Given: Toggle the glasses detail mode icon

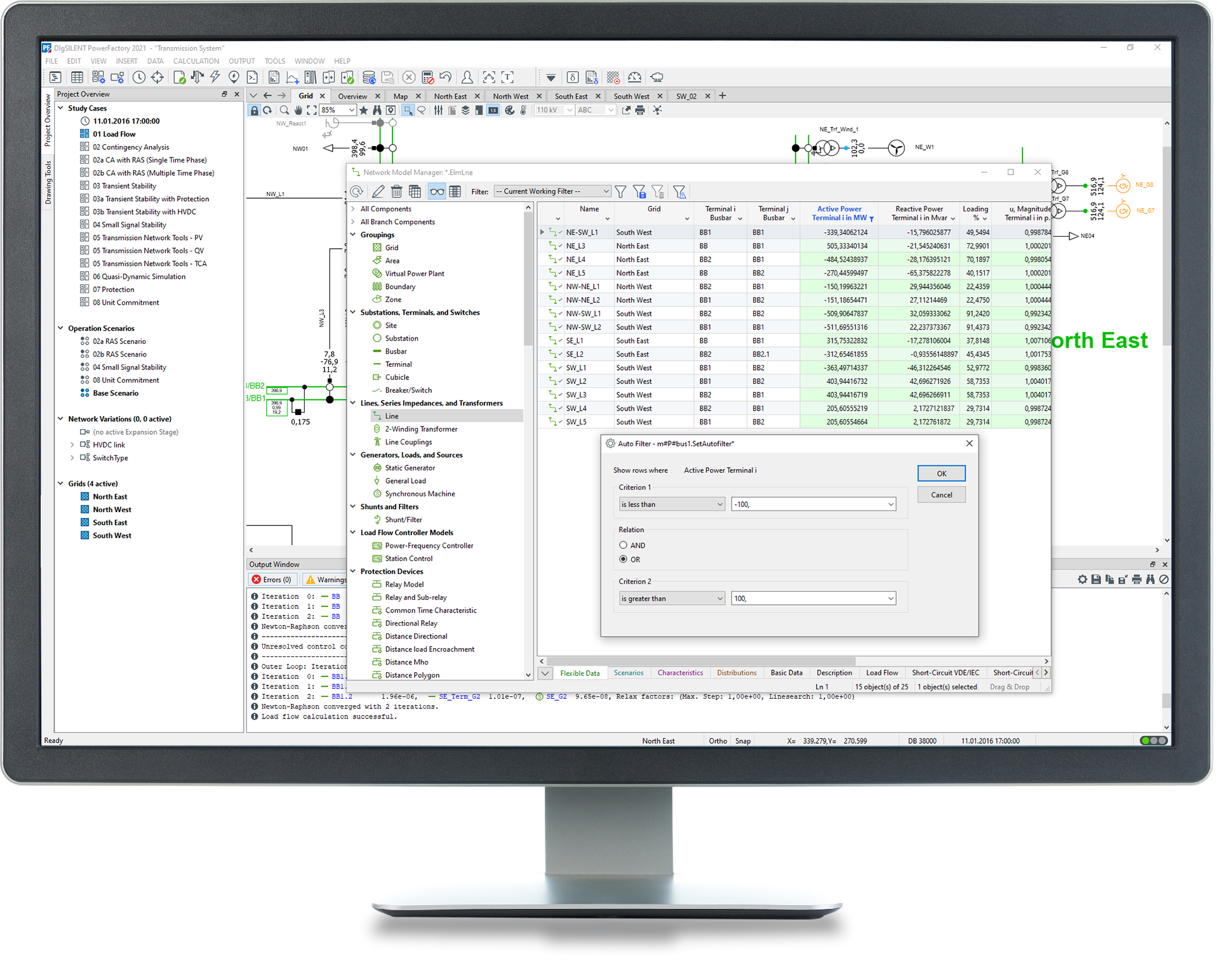Looking at the screenshot, I should pyautogui.click(x=438, y=192).
